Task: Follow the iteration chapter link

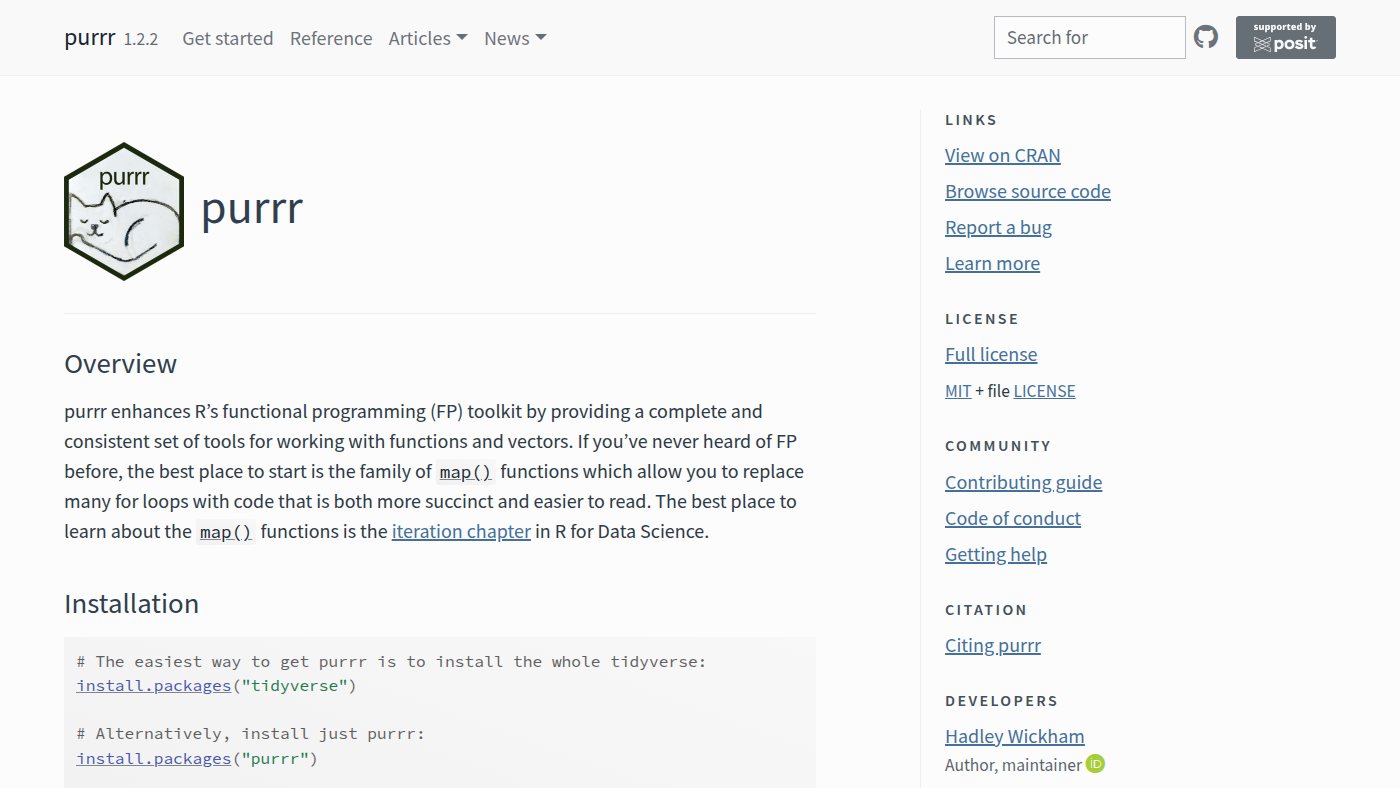Action: click(x=461, y=531)
